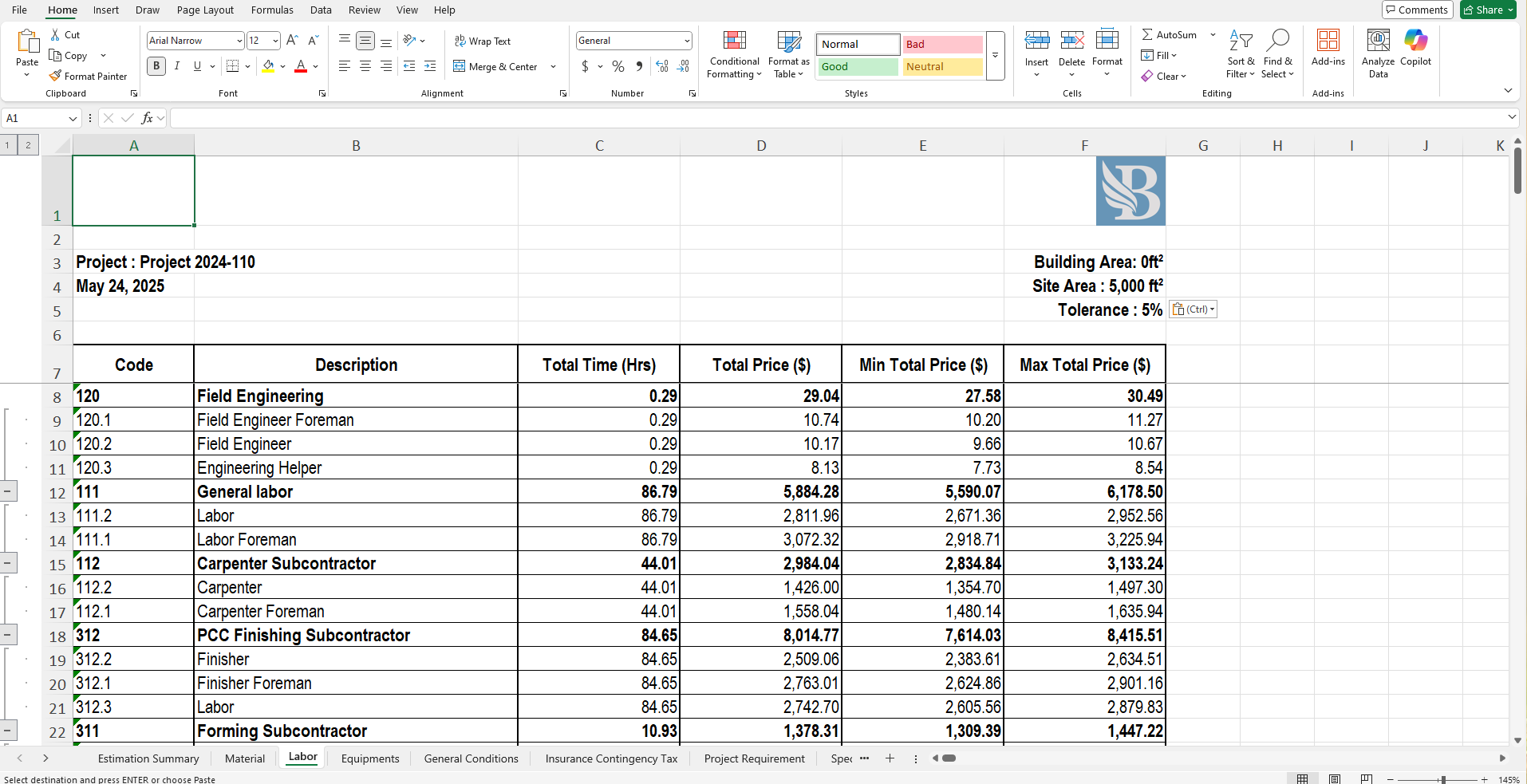Collapse outline group for row 15
This screenshot has width=1527, height=784.
click(x=7, y=563)
